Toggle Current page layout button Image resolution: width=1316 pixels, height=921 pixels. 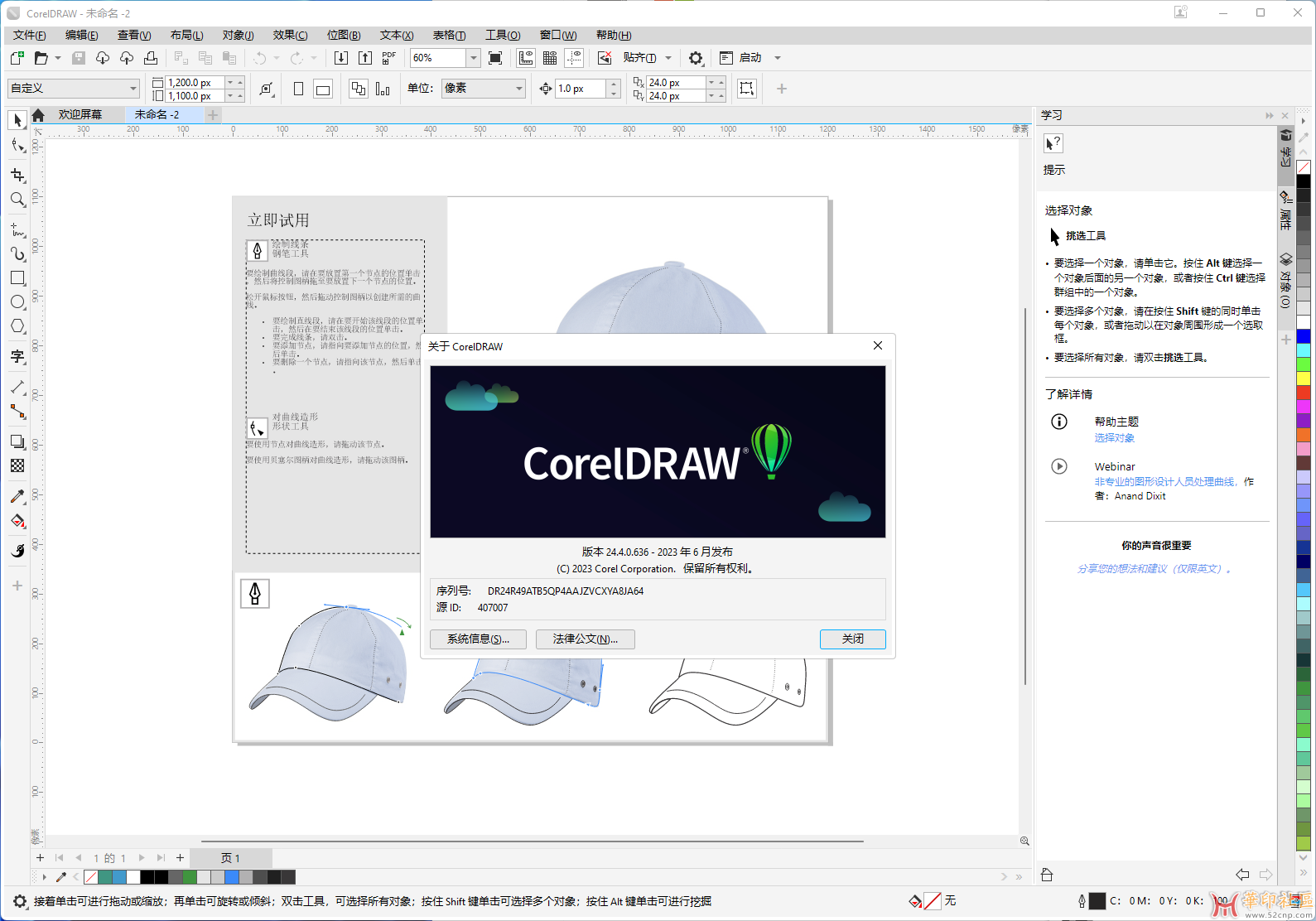point(383,89)
